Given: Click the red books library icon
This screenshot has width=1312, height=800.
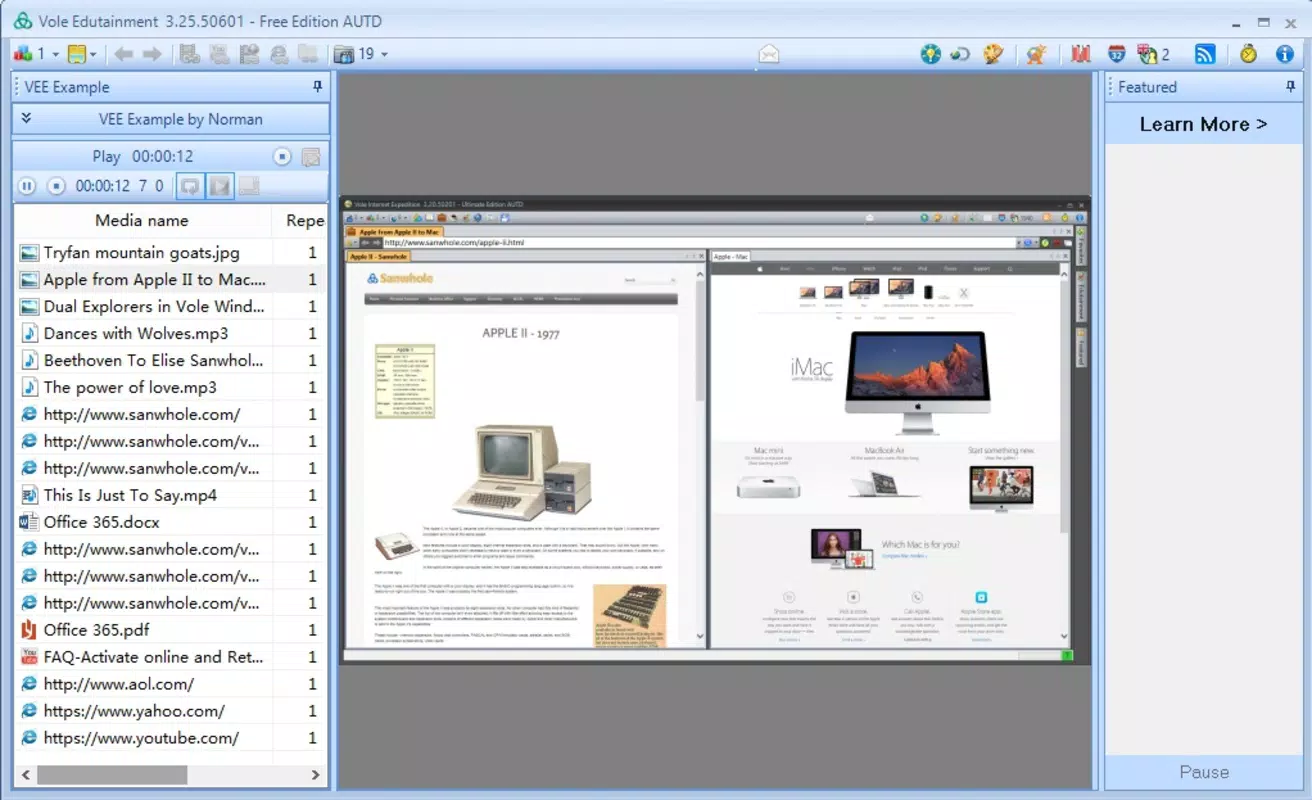Looking at the screenshot, I should click(1080, 54).
